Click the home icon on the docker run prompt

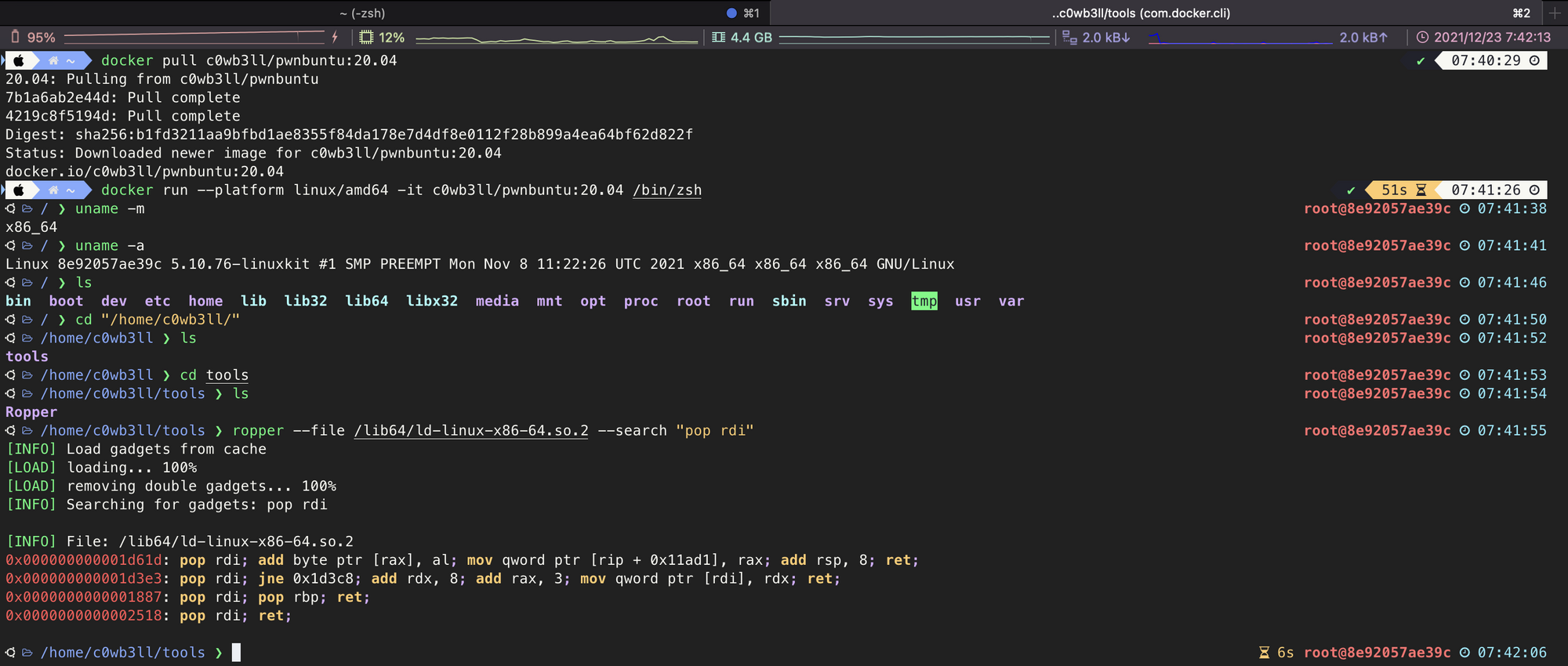[53, 190]
